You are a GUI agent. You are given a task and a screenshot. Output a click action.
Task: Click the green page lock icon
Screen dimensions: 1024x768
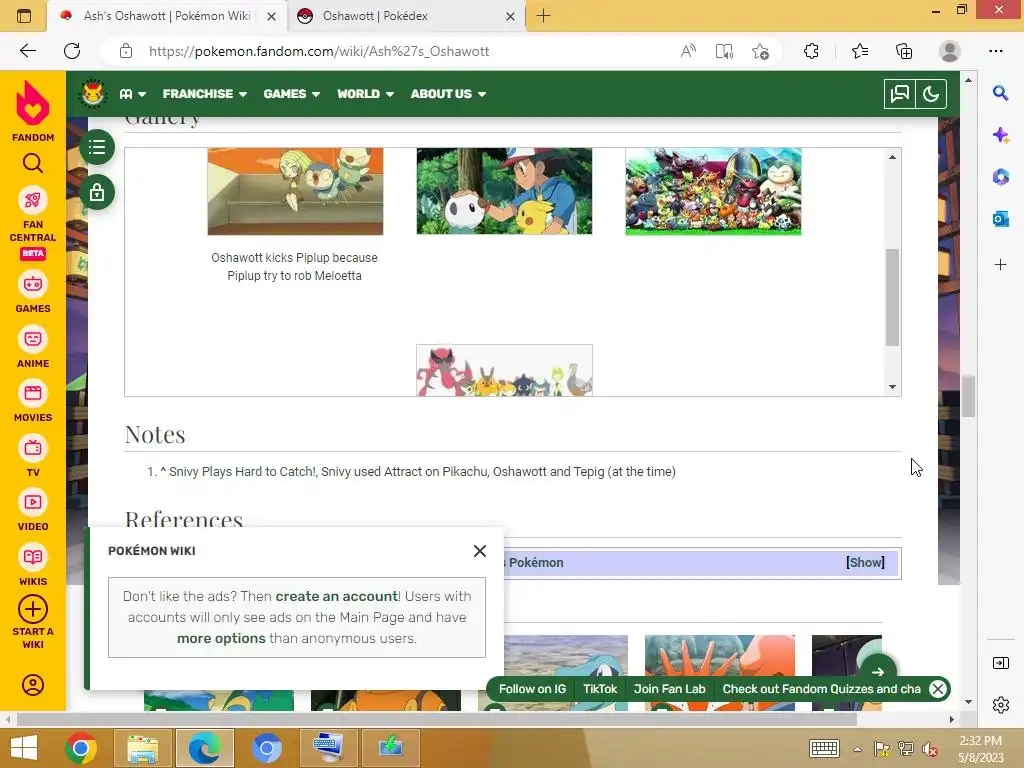(x=97, y=193)
